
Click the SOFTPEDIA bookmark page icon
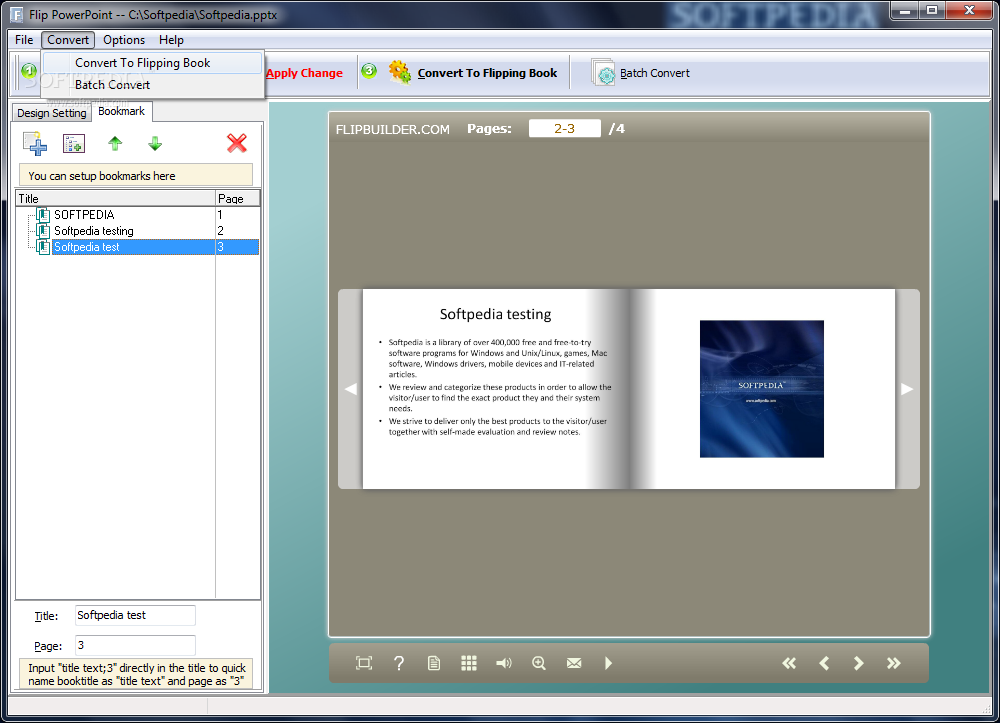43,215
